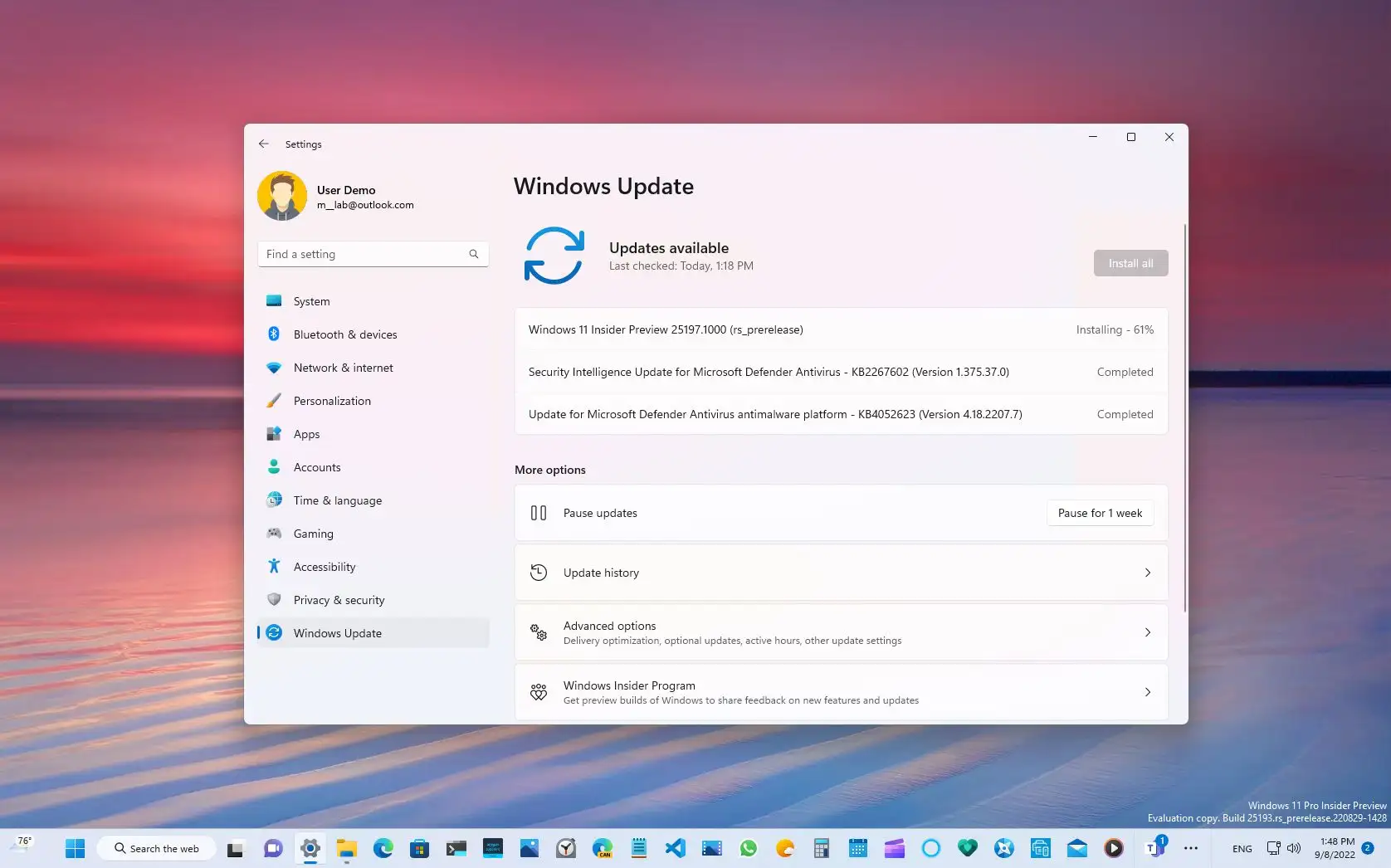Screen dimensions: 1391x868
Task: Click the Update history clock icon
Action: click(x=539, y=573)
